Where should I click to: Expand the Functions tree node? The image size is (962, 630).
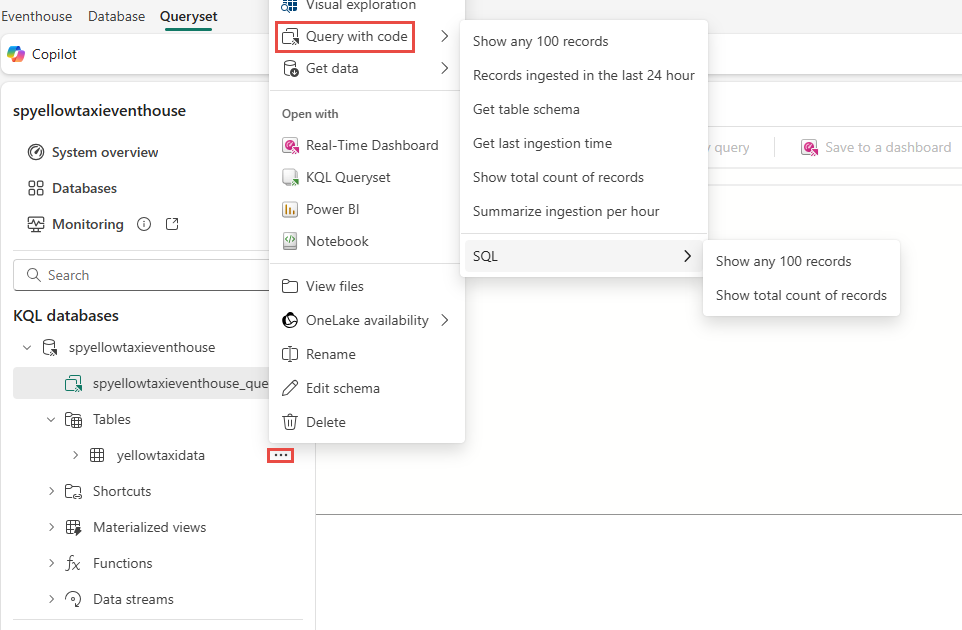coord(51,563)
